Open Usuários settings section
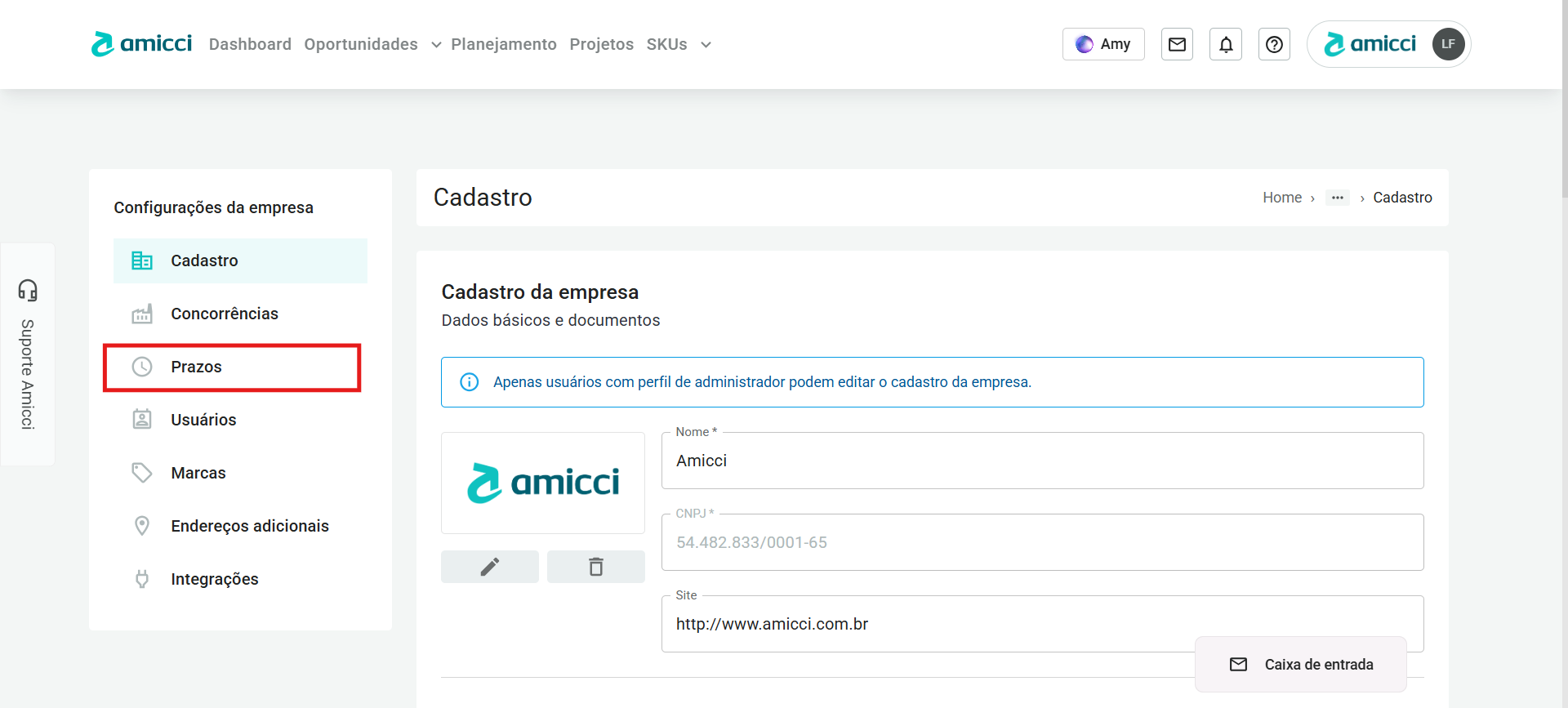 [x=203, y=420]
